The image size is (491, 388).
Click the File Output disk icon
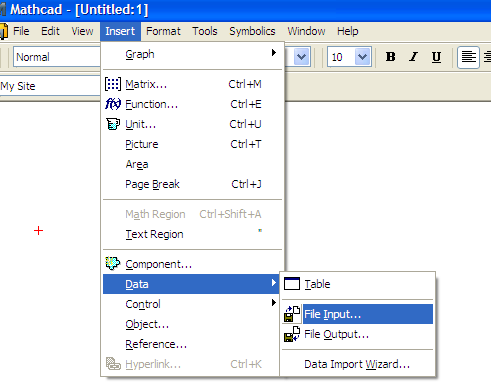(292, 334)
